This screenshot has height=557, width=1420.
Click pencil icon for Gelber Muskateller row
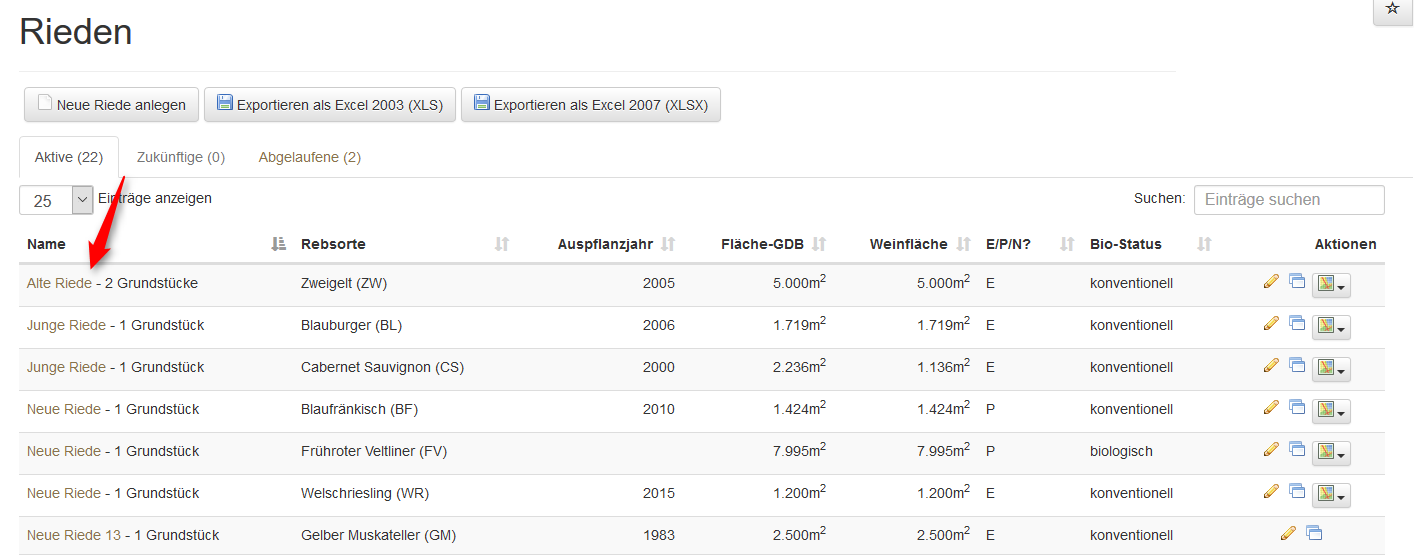(x=1288, y=534)
